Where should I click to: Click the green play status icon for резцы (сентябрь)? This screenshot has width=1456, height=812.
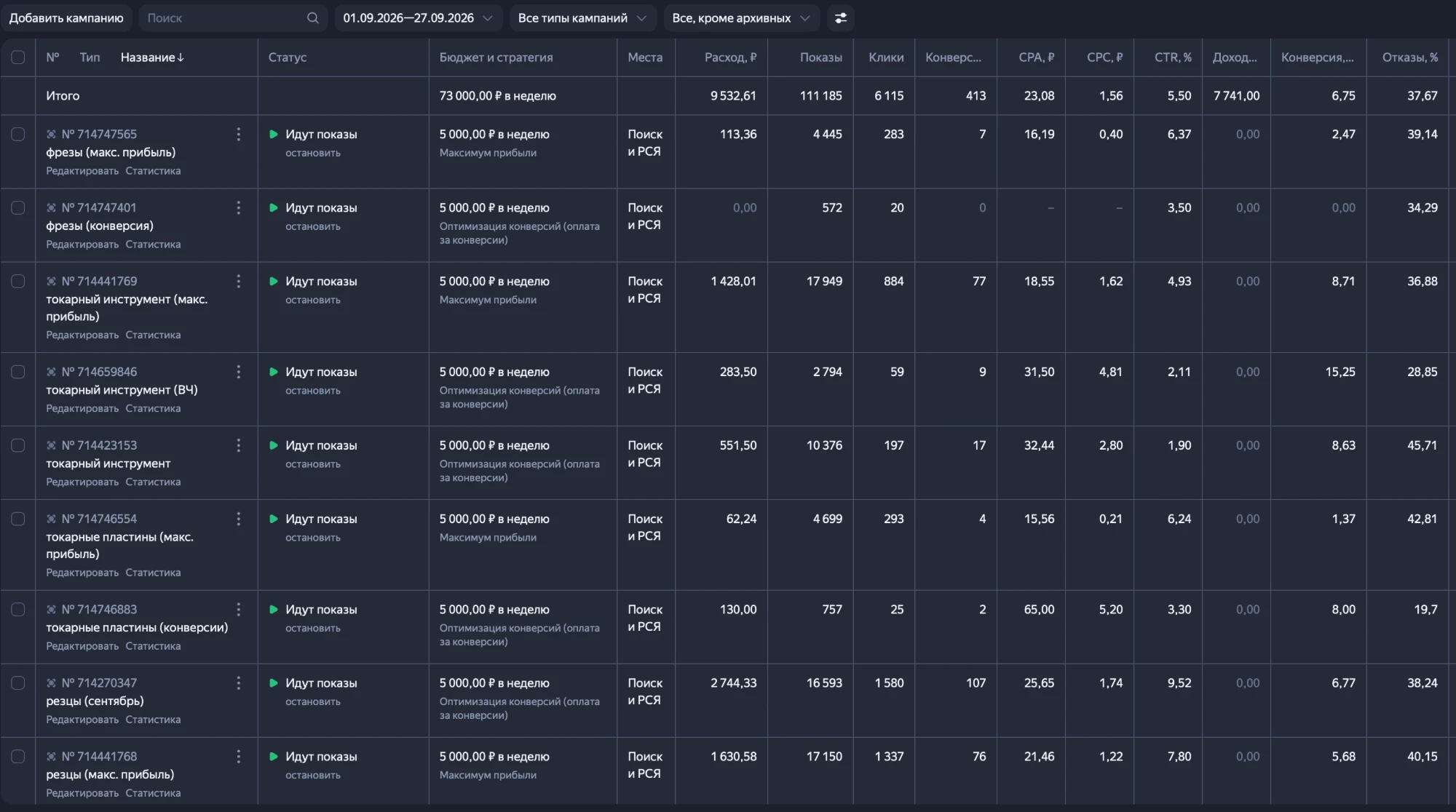click(x=274, y=683)
